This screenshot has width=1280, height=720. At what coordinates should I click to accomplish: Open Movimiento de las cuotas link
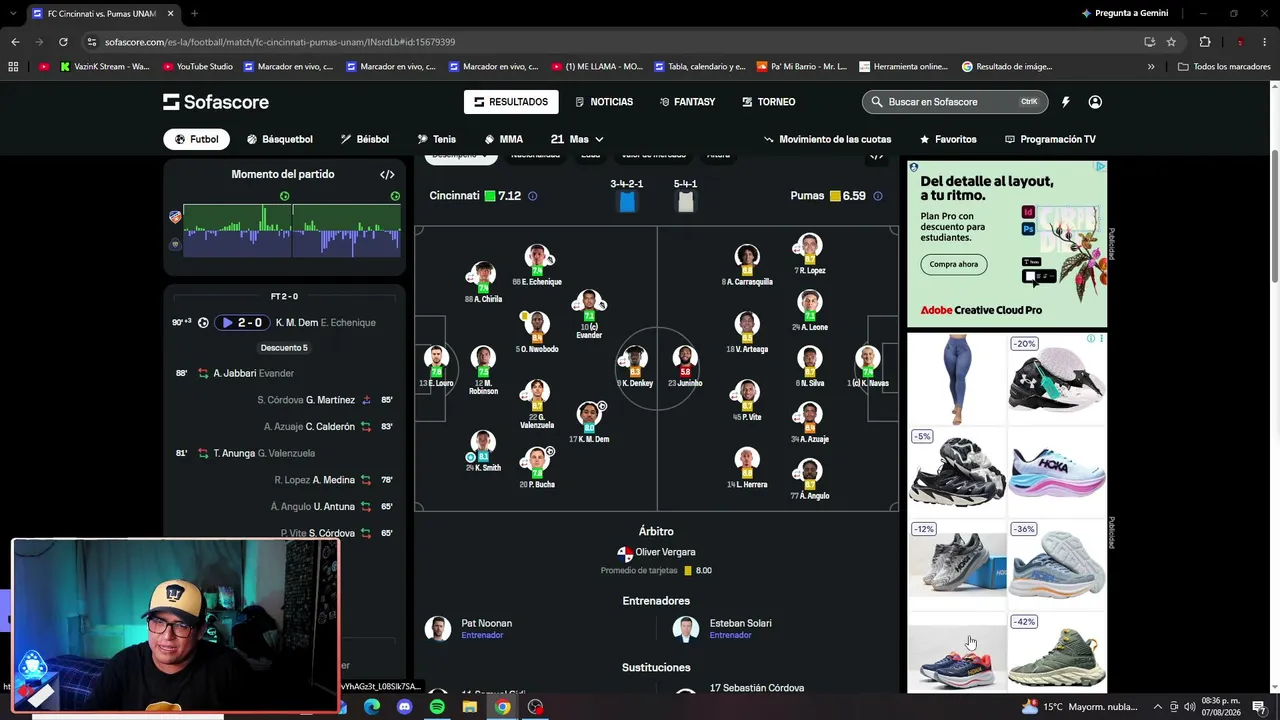[827, 139]
